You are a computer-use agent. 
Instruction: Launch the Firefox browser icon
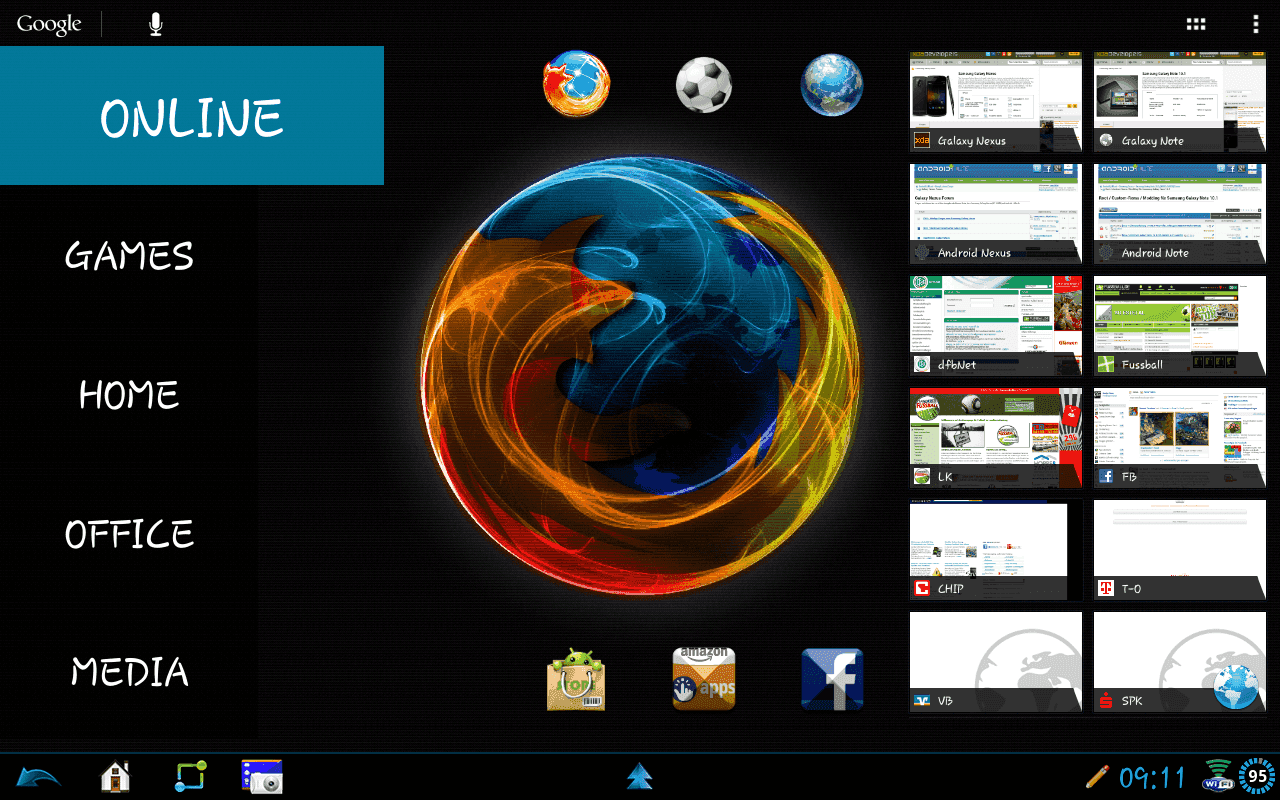coord(576,84)
